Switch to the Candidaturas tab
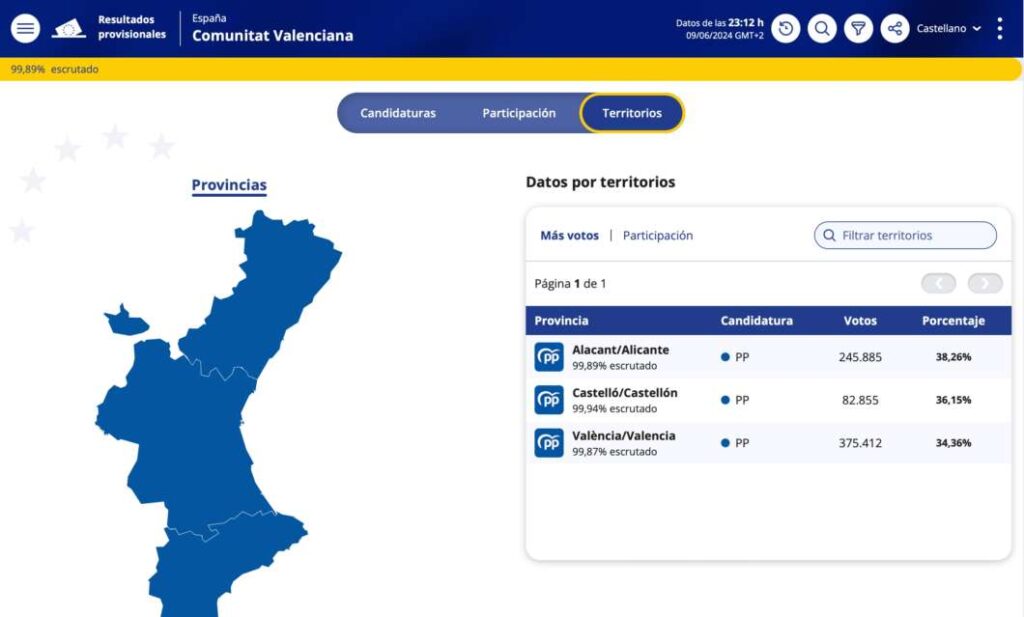 click(x=398, y=113)
